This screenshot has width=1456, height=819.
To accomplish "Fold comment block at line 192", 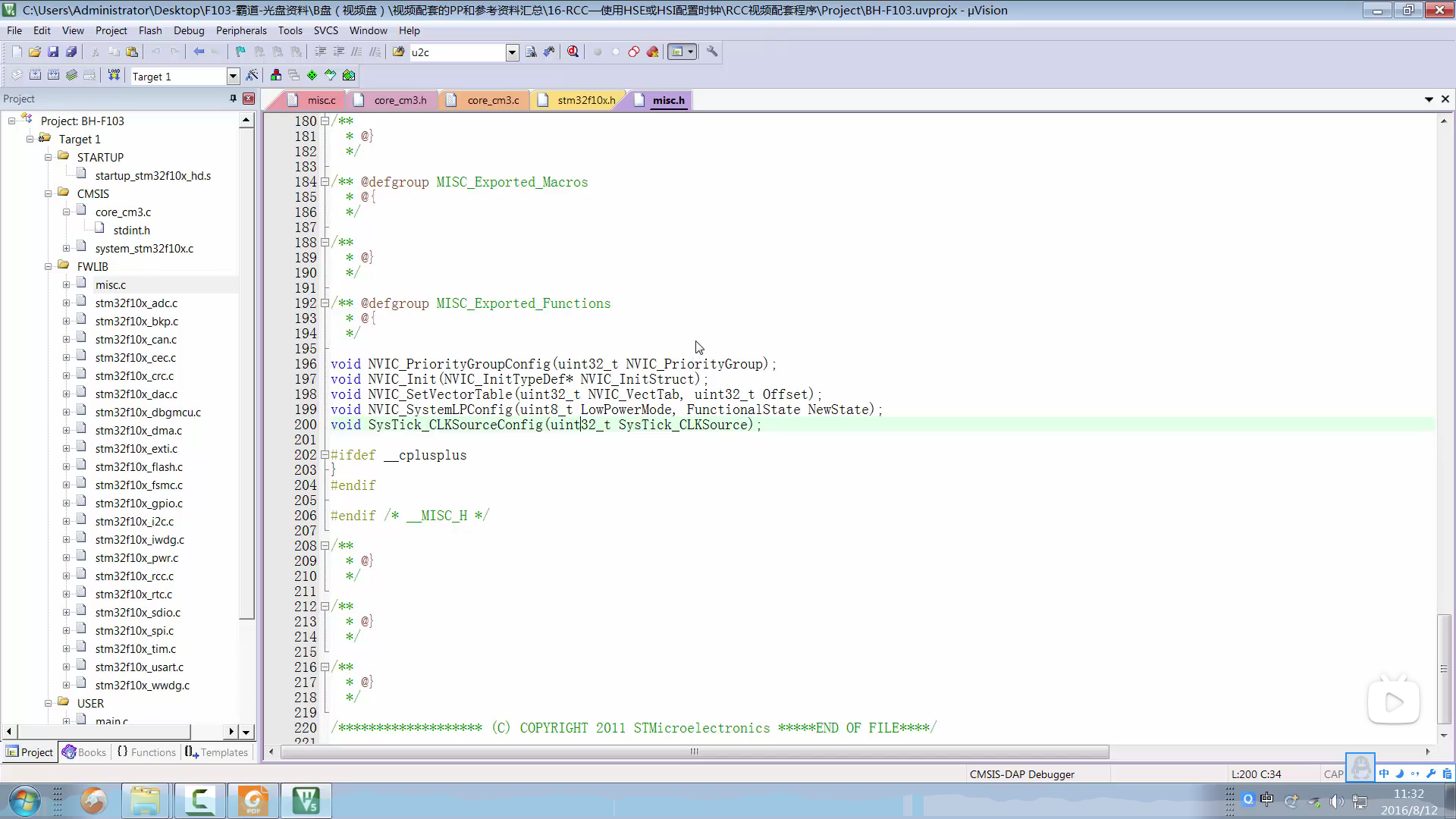I will [325, 303].
